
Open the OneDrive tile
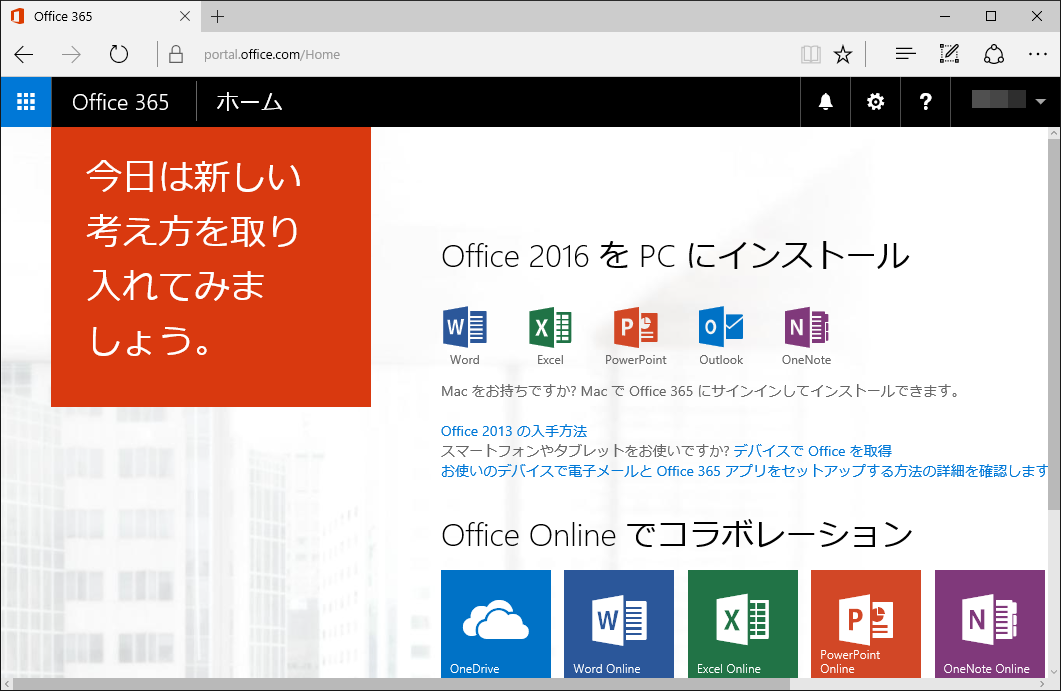(x=496, y=623)
